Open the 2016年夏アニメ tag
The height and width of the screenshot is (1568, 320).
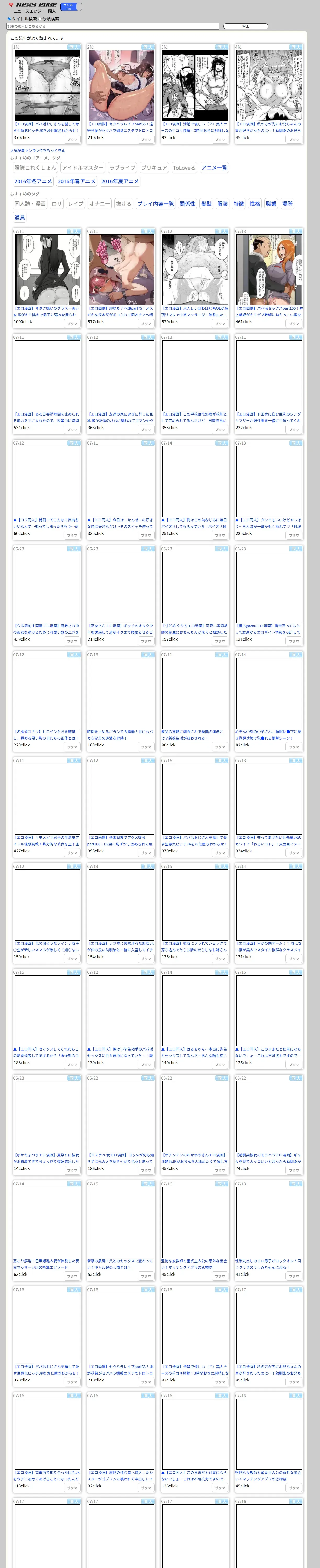pyautogui.click(x=120, y=181)
